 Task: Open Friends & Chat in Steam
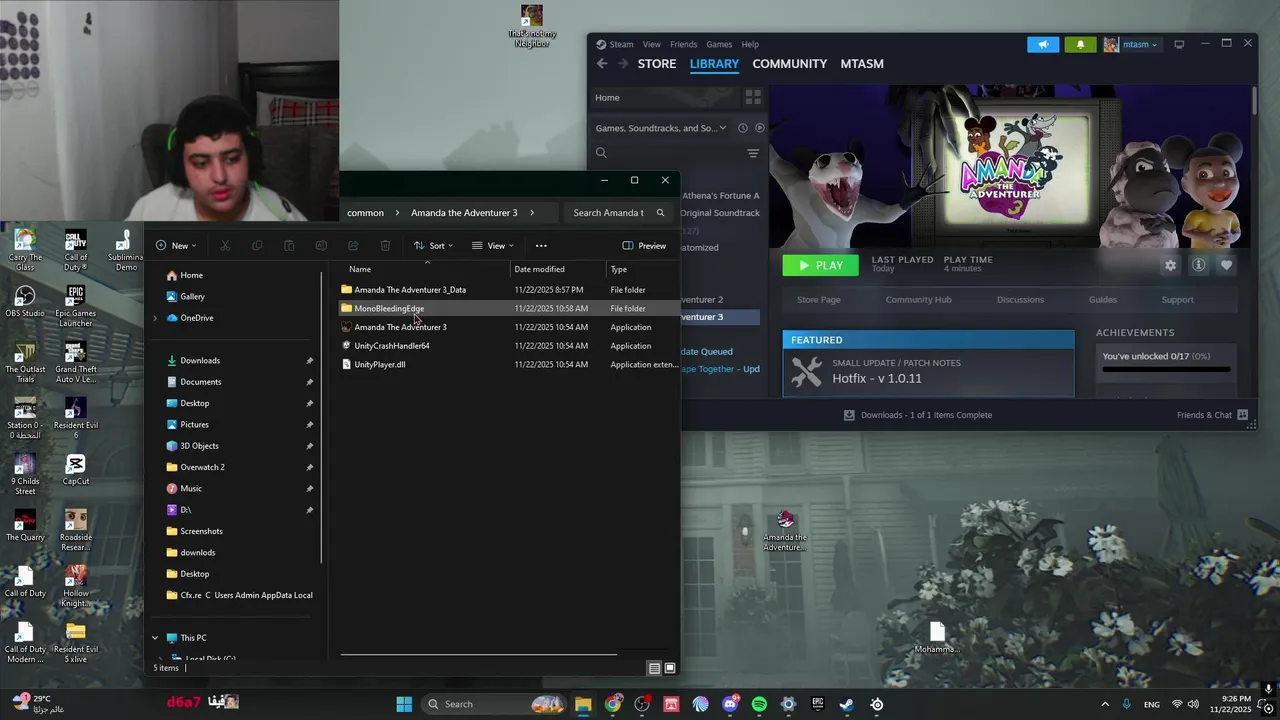(x=1212, y=415)
